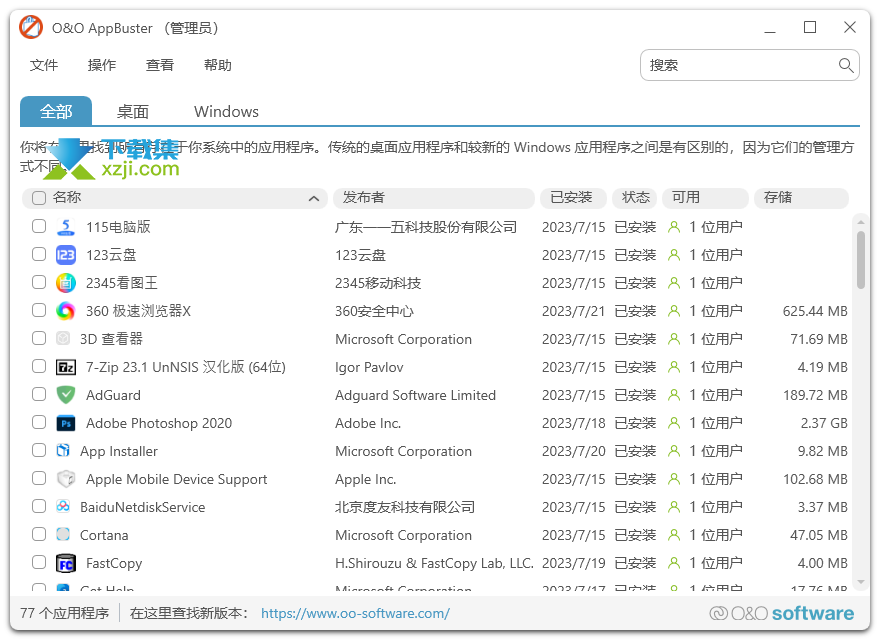Click the user icon in App Installer row

tap(674, 451)
